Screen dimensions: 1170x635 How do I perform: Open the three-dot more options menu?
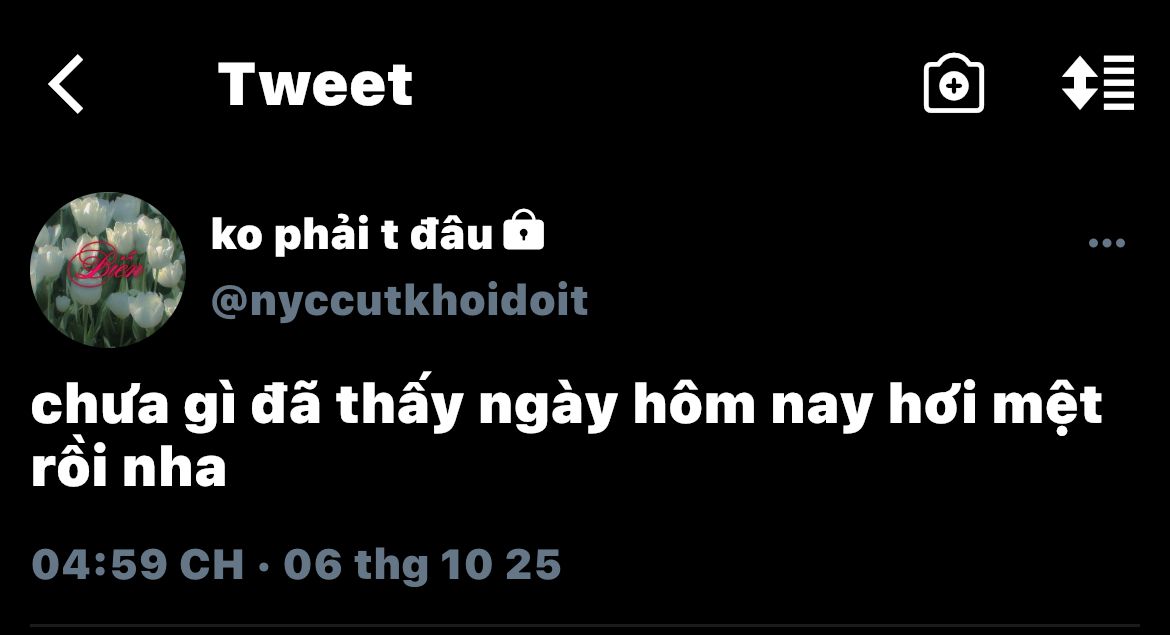pyautogui.click(x=1107, y=243)
